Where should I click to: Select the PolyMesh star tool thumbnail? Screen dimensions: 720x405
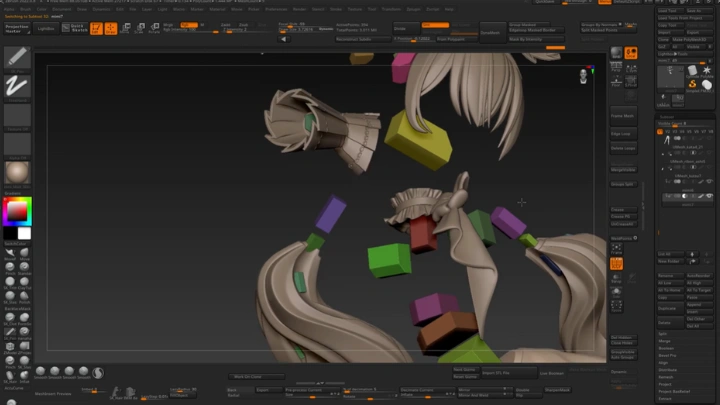click(707, 71)
